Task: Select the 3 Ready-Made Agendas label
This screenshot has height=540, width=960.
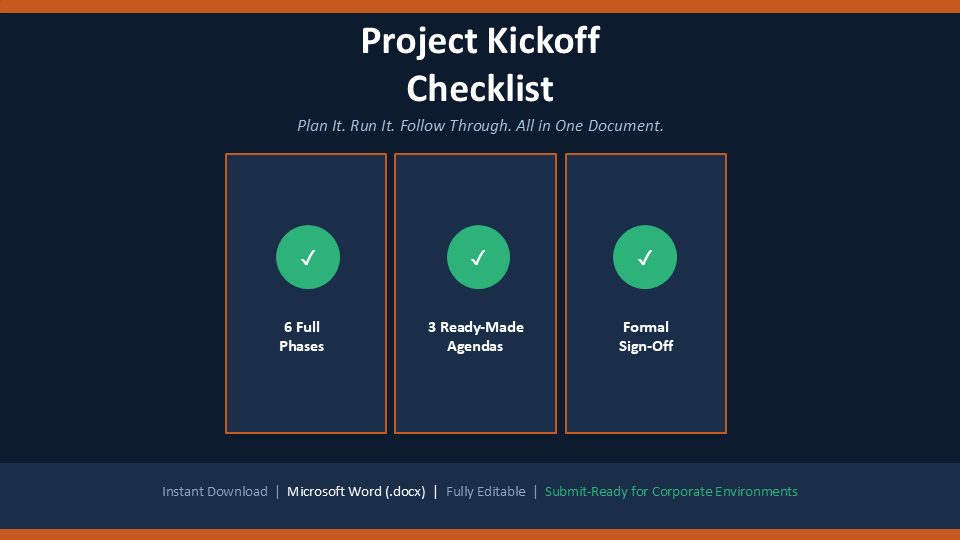Action: (x=476, y=337)
